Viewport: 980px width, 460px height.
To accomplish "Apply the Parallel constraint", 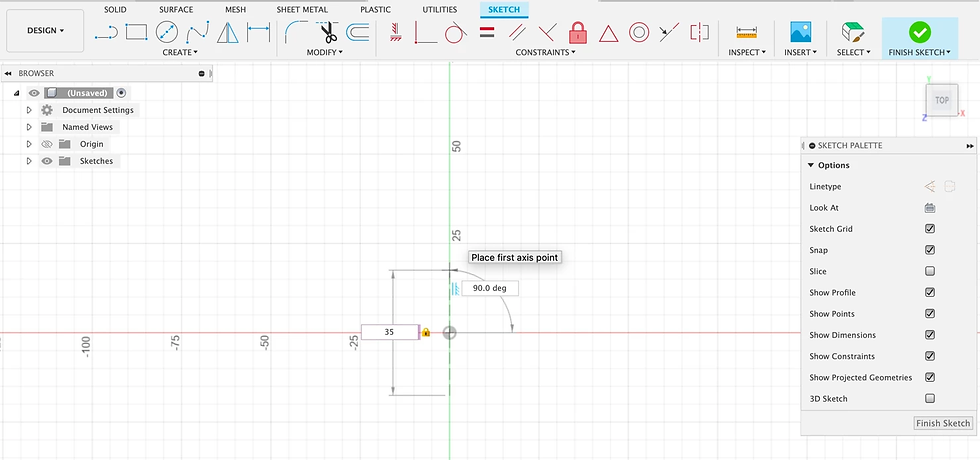I will pos(517,32).
